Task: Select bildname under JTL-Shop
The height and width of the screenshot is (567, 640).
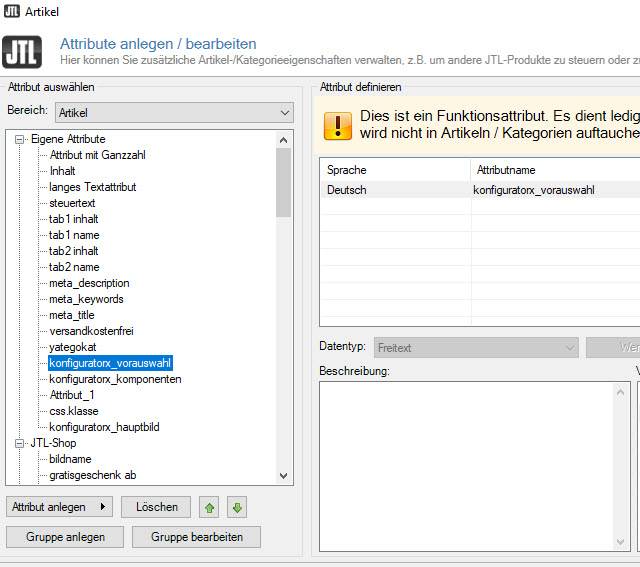Action: tap(70, 459)
